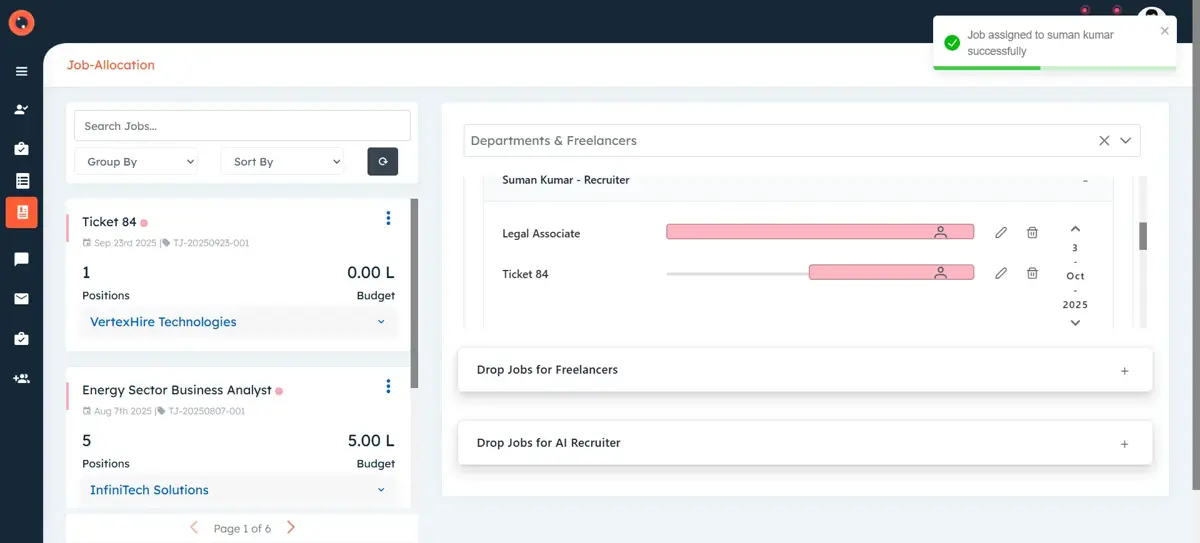Open options menu for Energy Sector Business Analyst
The image size is (1200, 543).
388,387
